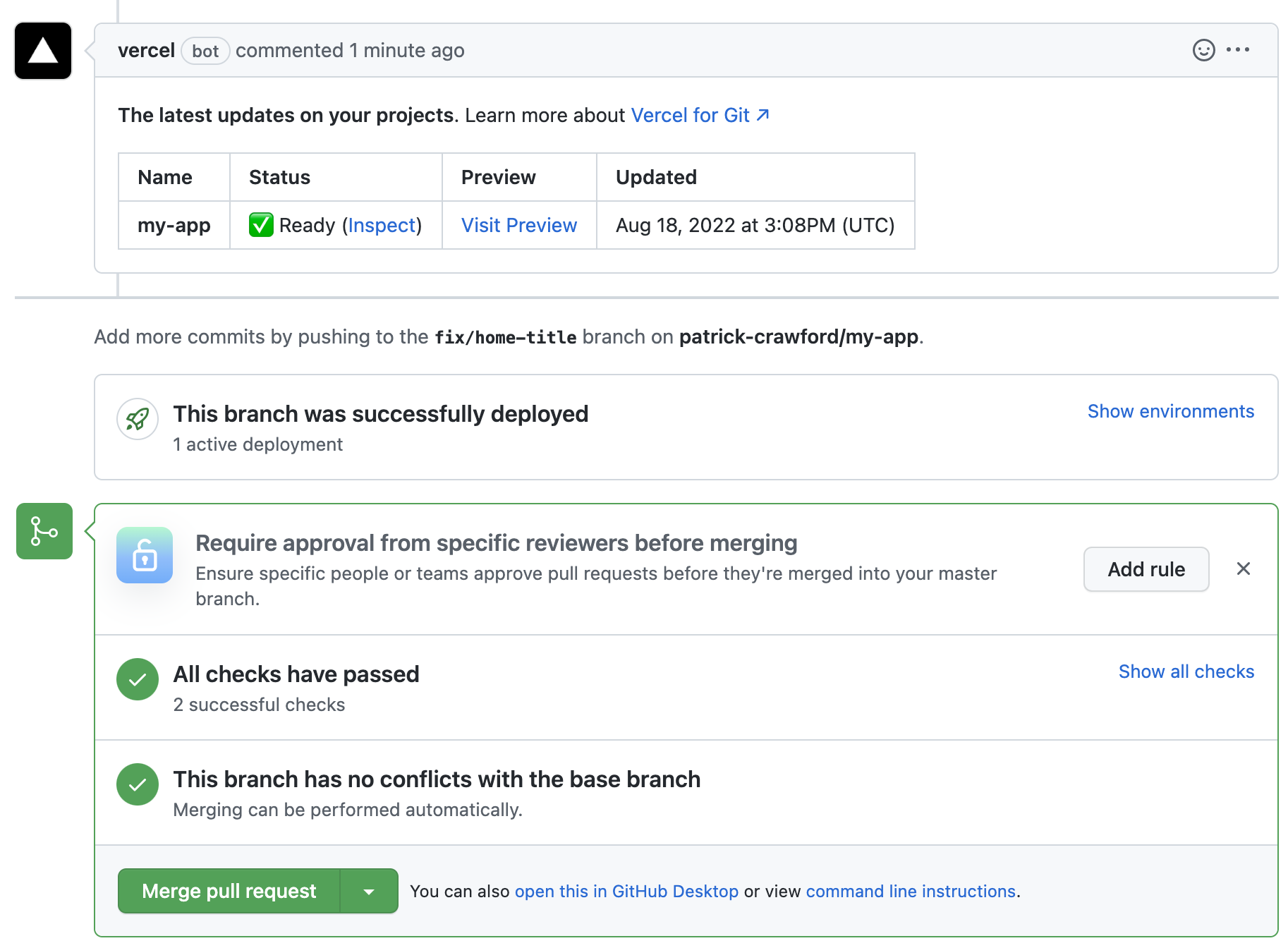The height and width of the screenshot is (948, 1288).
Task: Click the Merge pull request button
Action: [229, 891]
